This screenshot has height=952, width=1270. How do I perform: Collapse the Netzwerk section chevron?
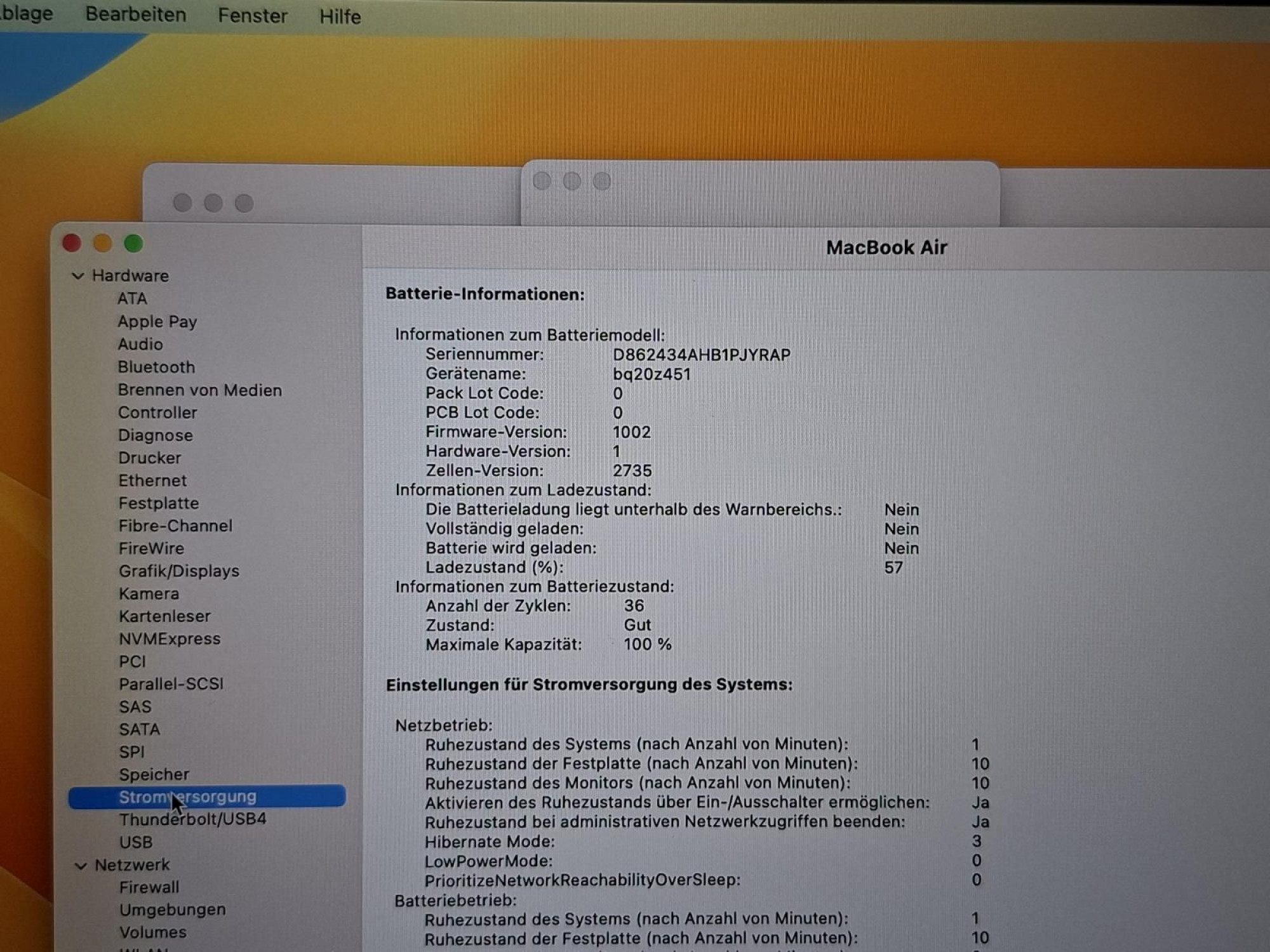80,866
